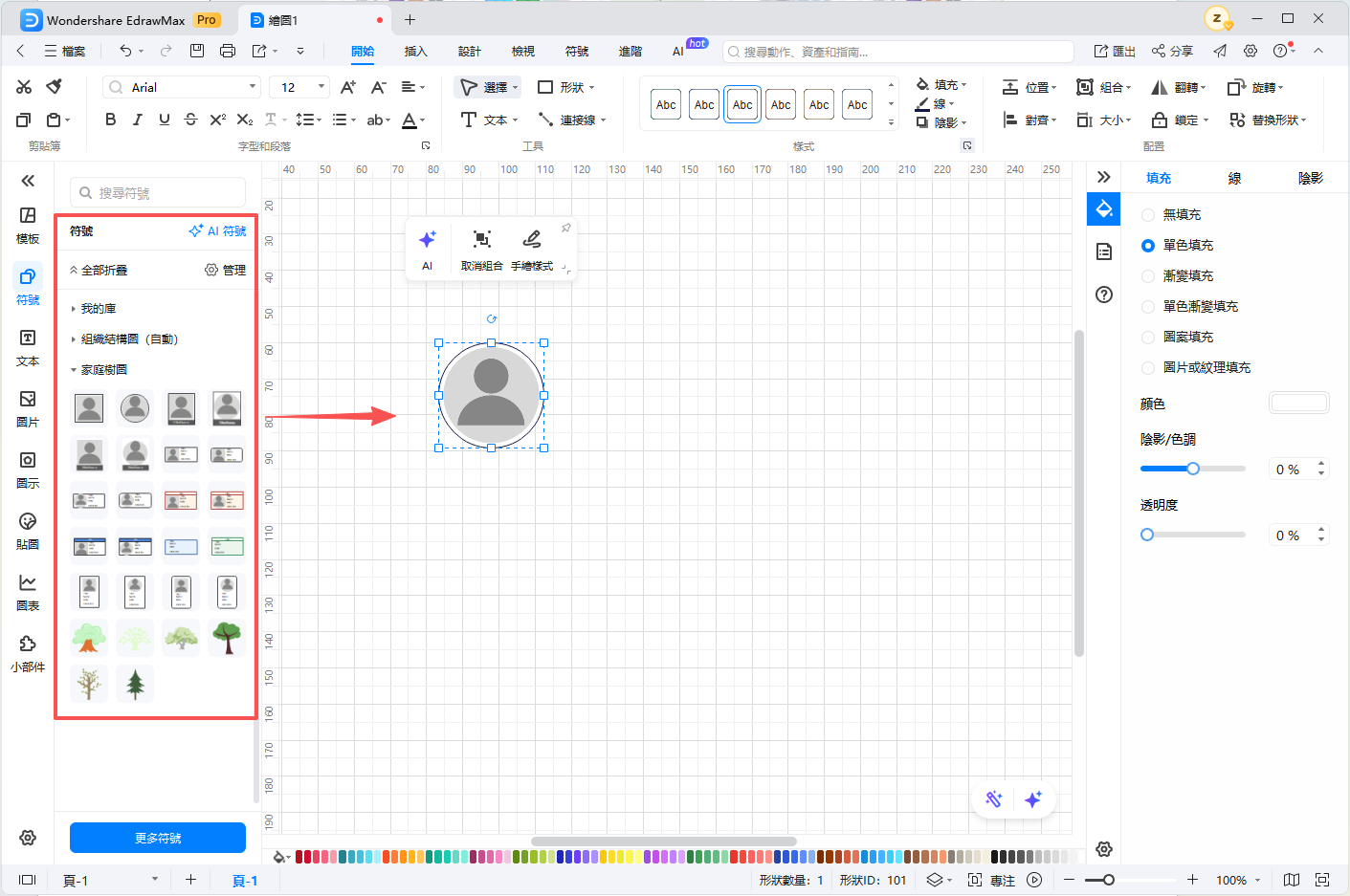Click the More Symbols (更多符號) button
This screenshot has height=896, width=1350.
pyautogui.click(x=158, y=838)
